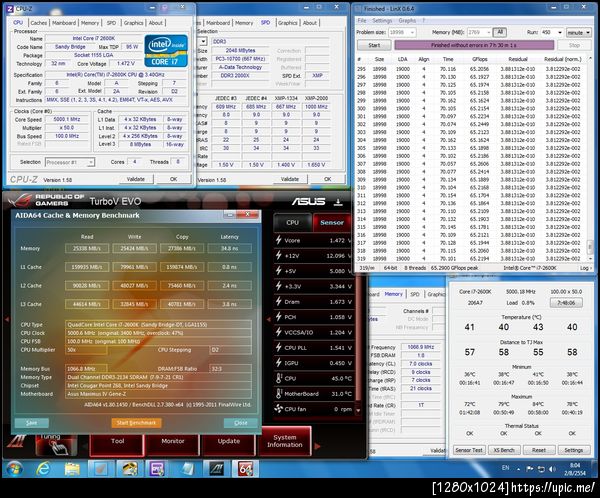600x498 pixels.
Task: Show hidden system tray icons
Action: point(518,469)
